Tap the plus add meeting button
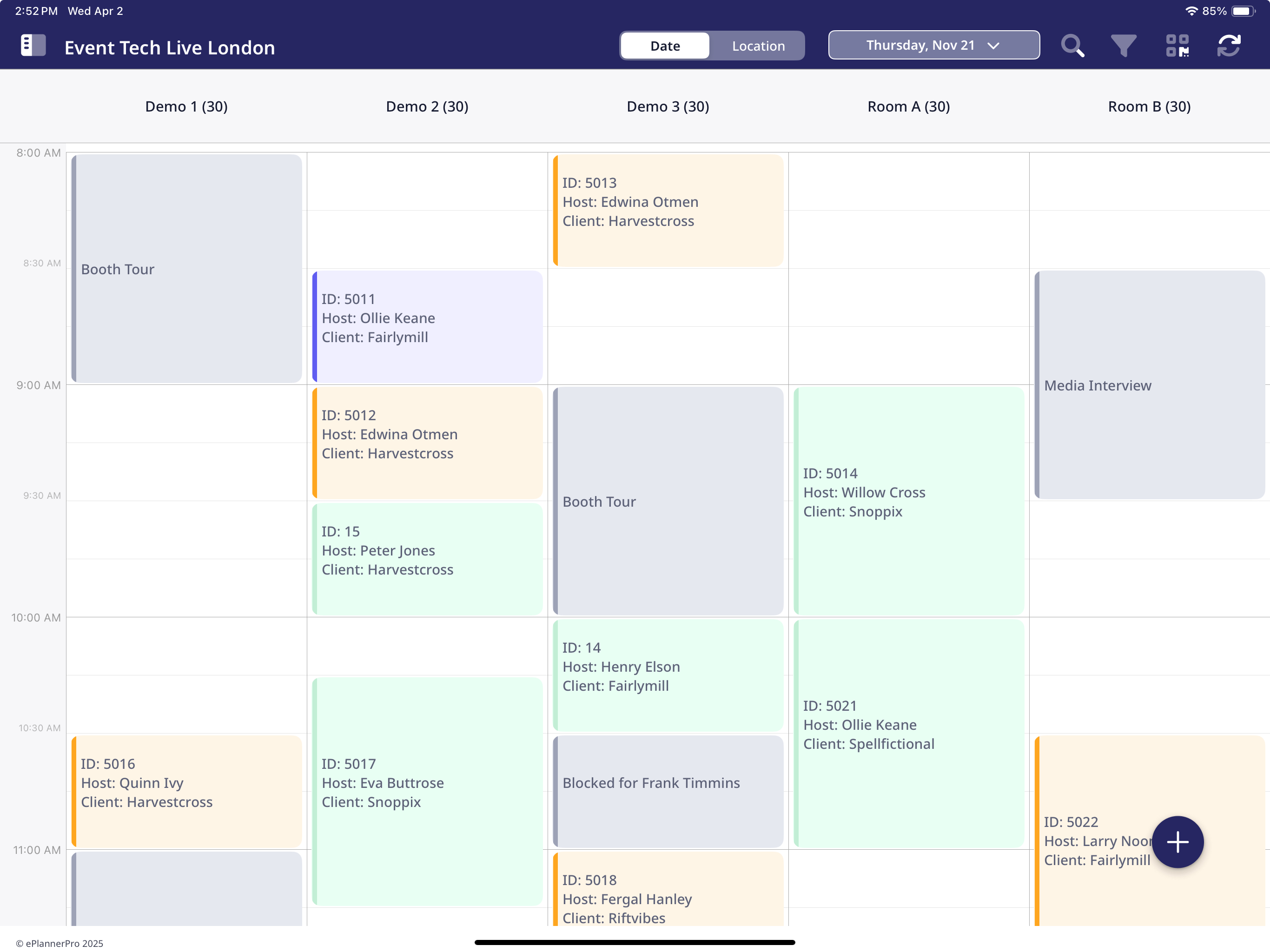The image size is (1270, 952). (1177, 842)
